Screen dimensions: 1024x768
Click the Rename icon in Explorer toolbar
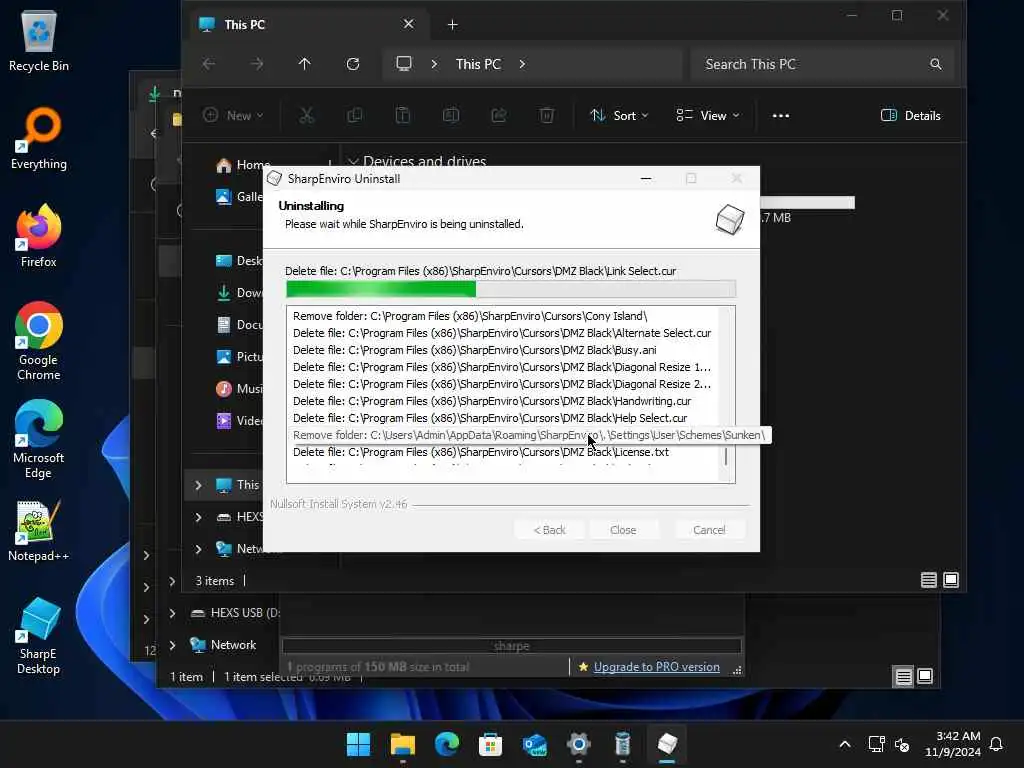(x=451, y=116)
